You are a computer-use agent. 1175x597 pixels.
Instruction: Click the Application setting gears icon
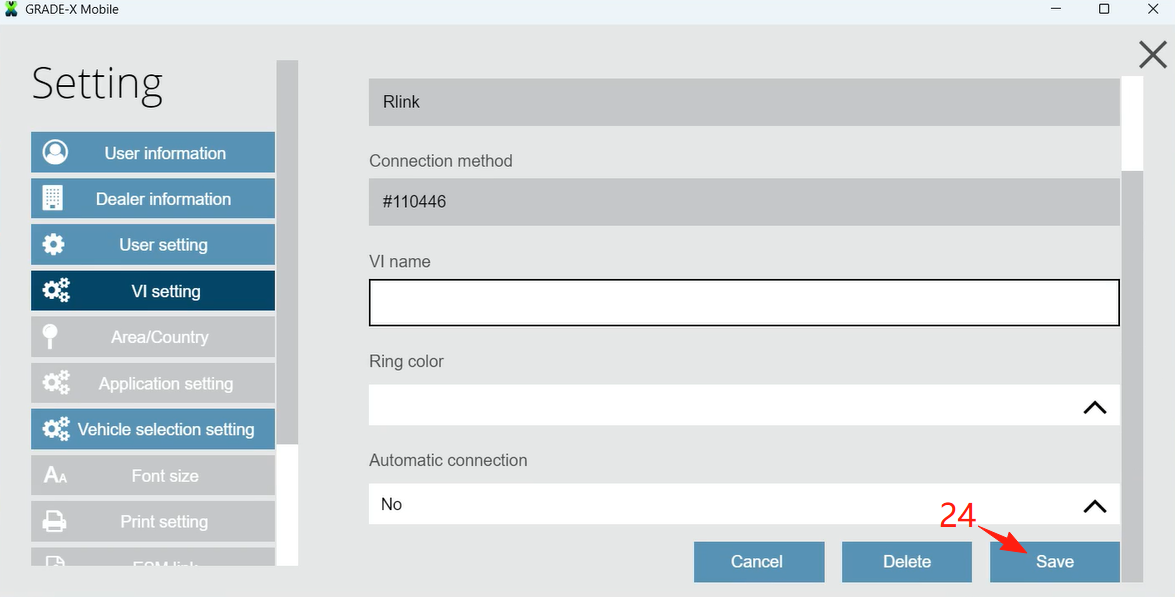[56, 383]
